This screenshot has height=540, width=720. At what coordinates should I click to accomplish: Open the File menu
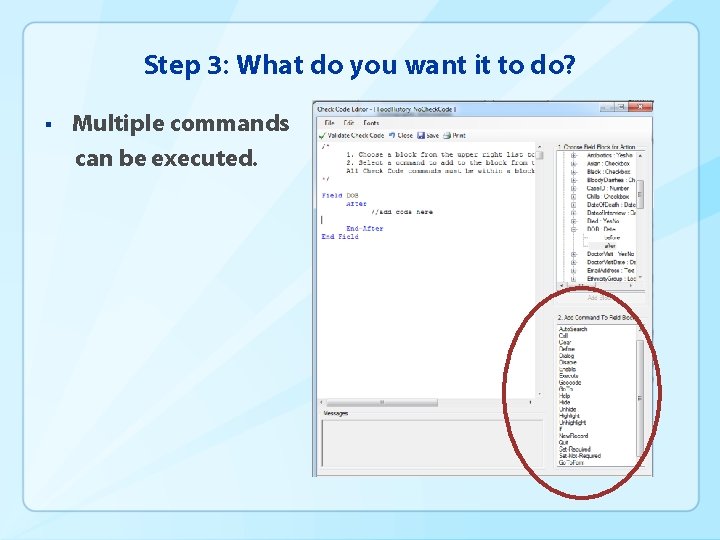click(329, 123)
